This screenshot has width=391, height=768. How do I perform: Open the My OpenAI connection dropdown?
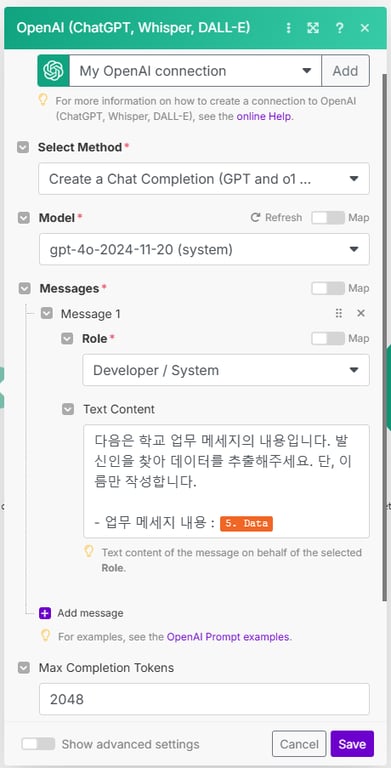pyautogui.click(x=195, y=71)
